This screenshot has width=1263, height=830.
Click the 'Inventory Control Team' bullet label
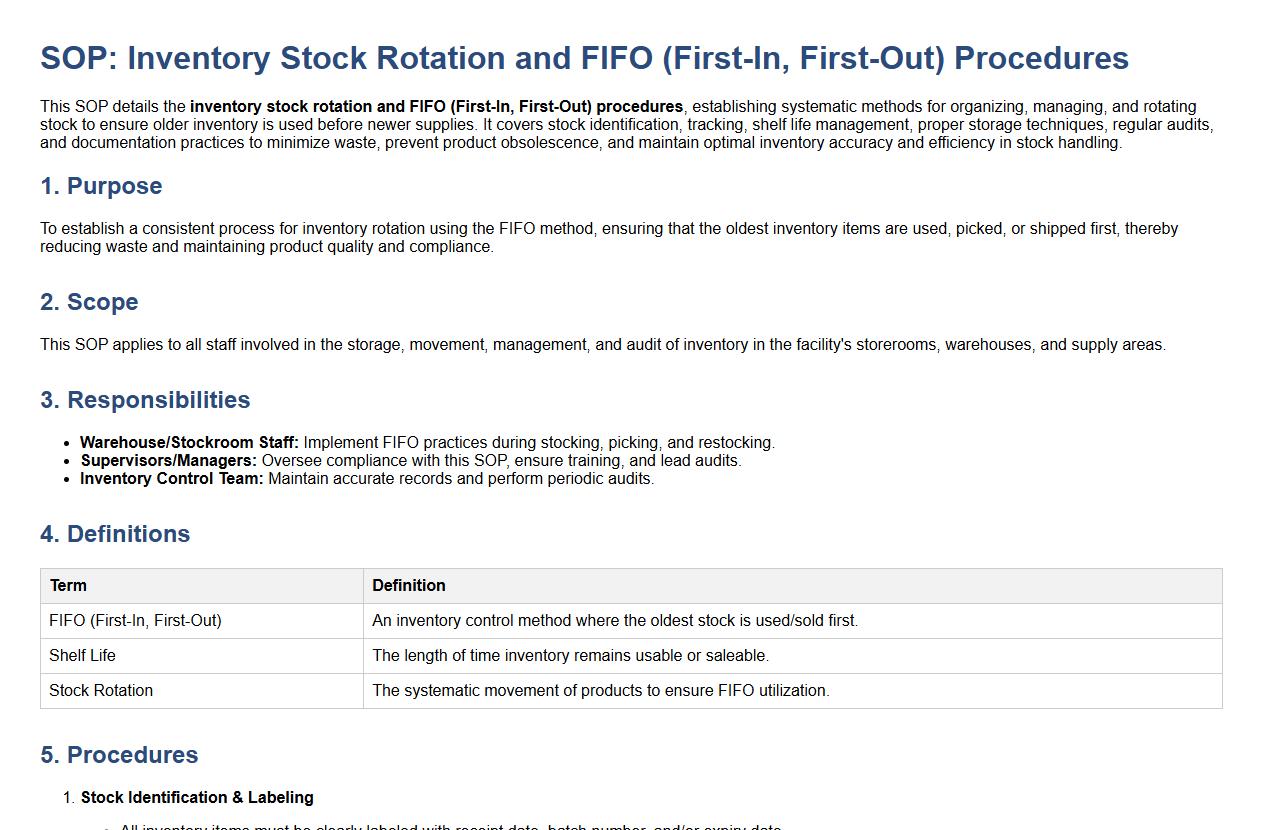[172, 479]
